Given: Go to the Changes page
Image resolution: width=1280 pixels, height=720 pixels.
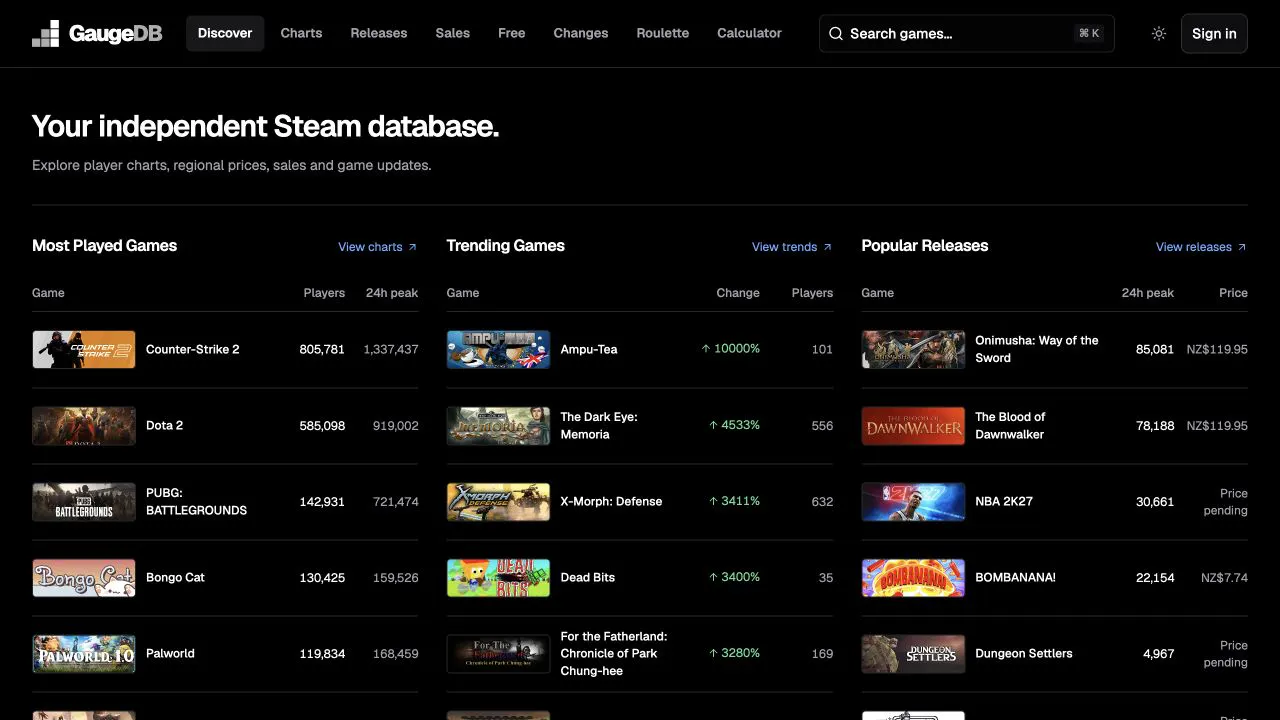Looking at the screenshot, I should (581, 33).
